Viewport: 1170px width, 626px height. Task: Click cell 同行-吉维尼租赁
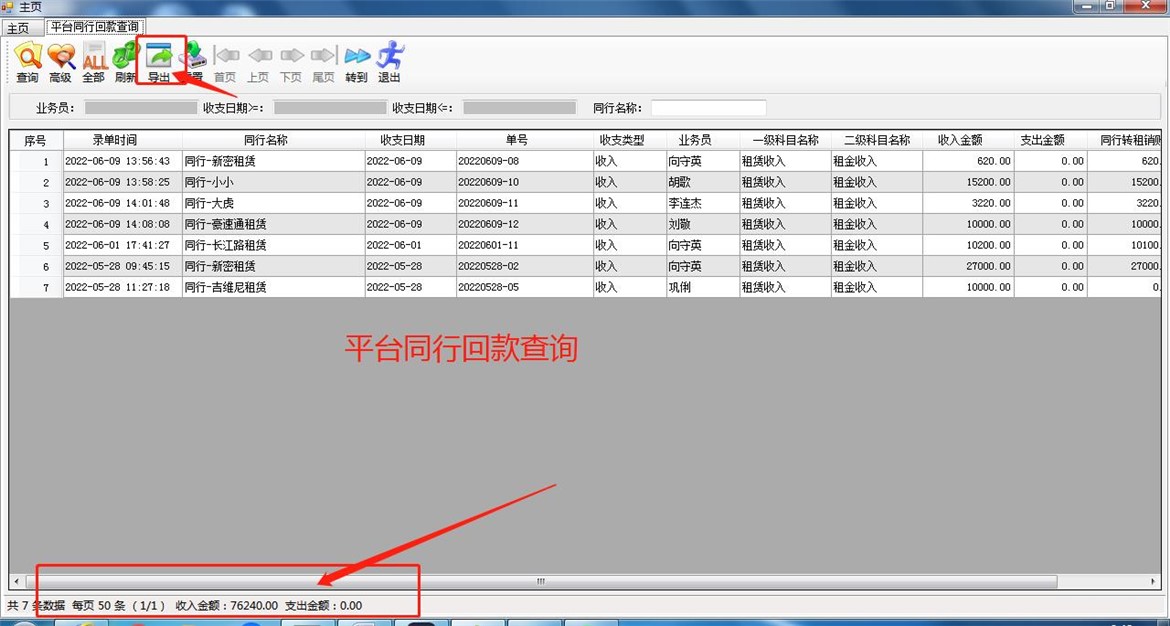pos(273,287)
